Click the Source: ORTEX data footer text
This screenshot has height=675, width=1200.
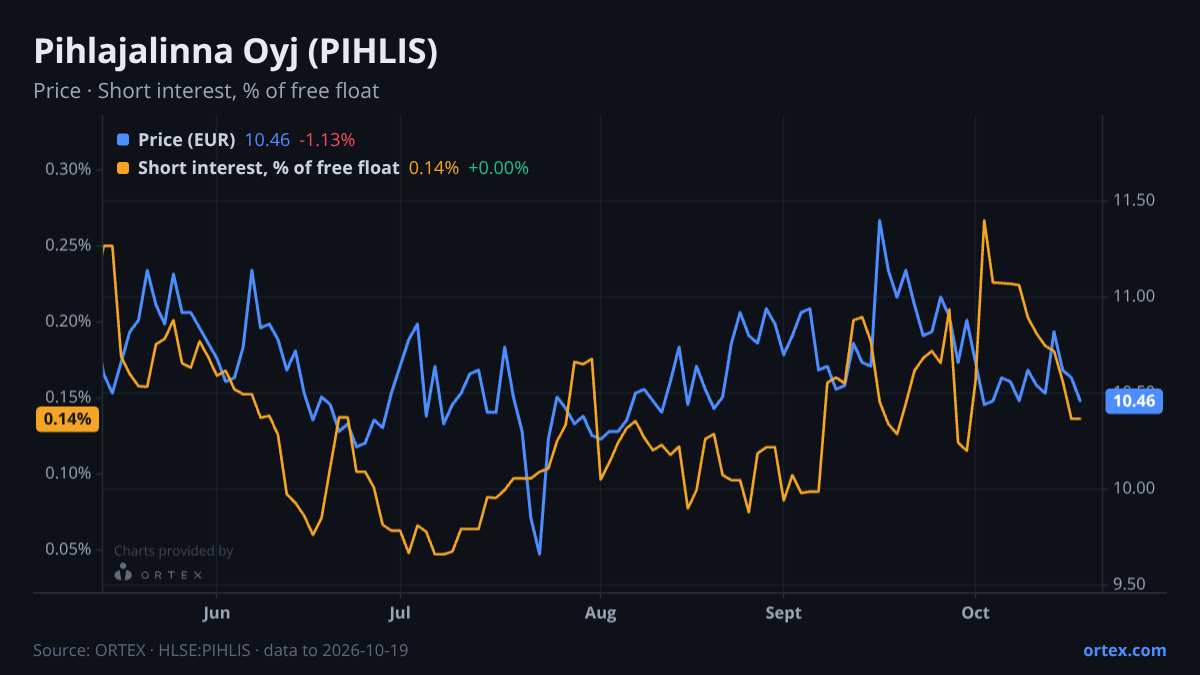click(220, 650)
